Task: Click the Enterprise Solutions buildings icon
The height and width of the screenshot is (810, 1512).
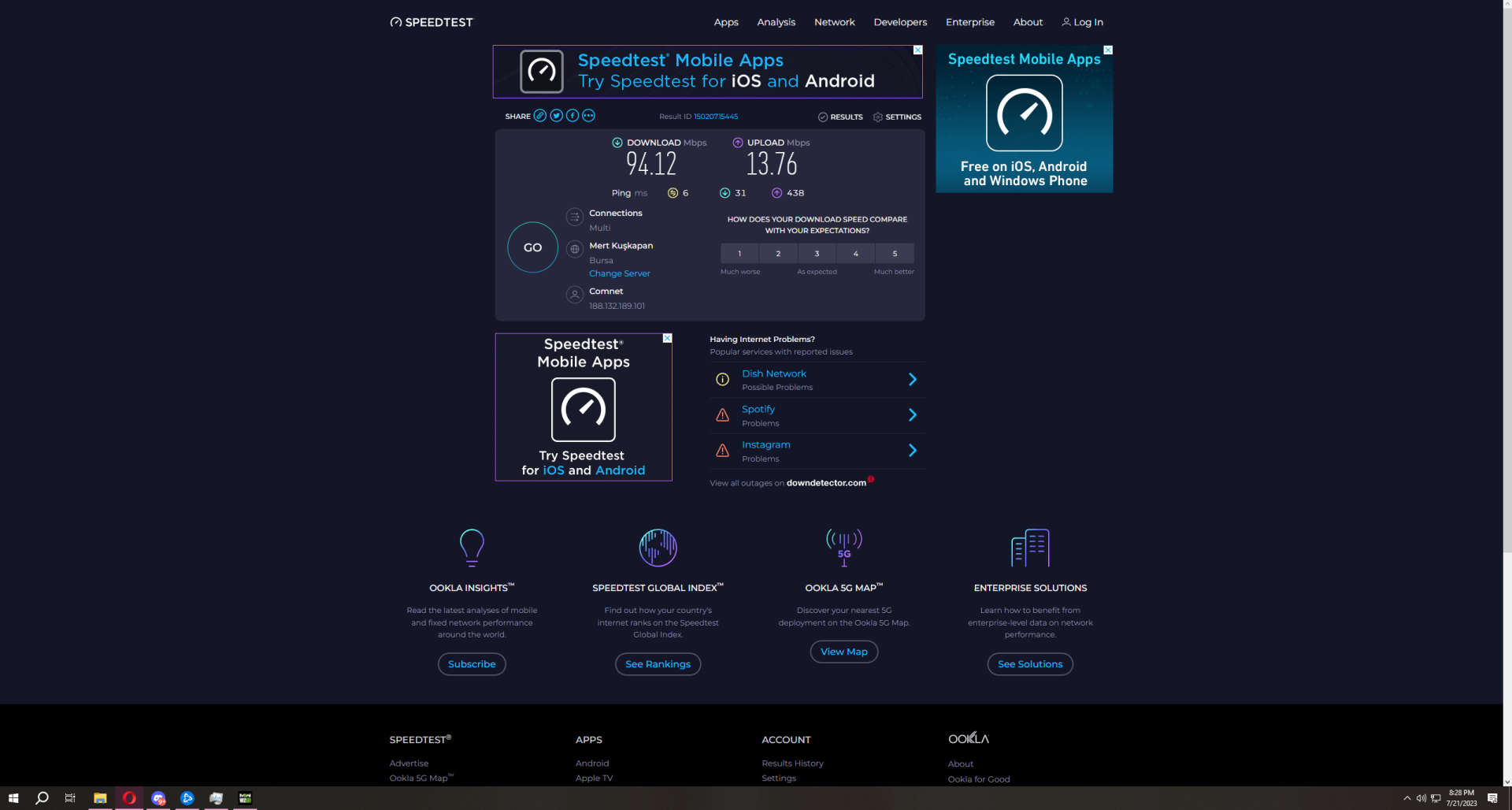Action: tap(1030, 548)
